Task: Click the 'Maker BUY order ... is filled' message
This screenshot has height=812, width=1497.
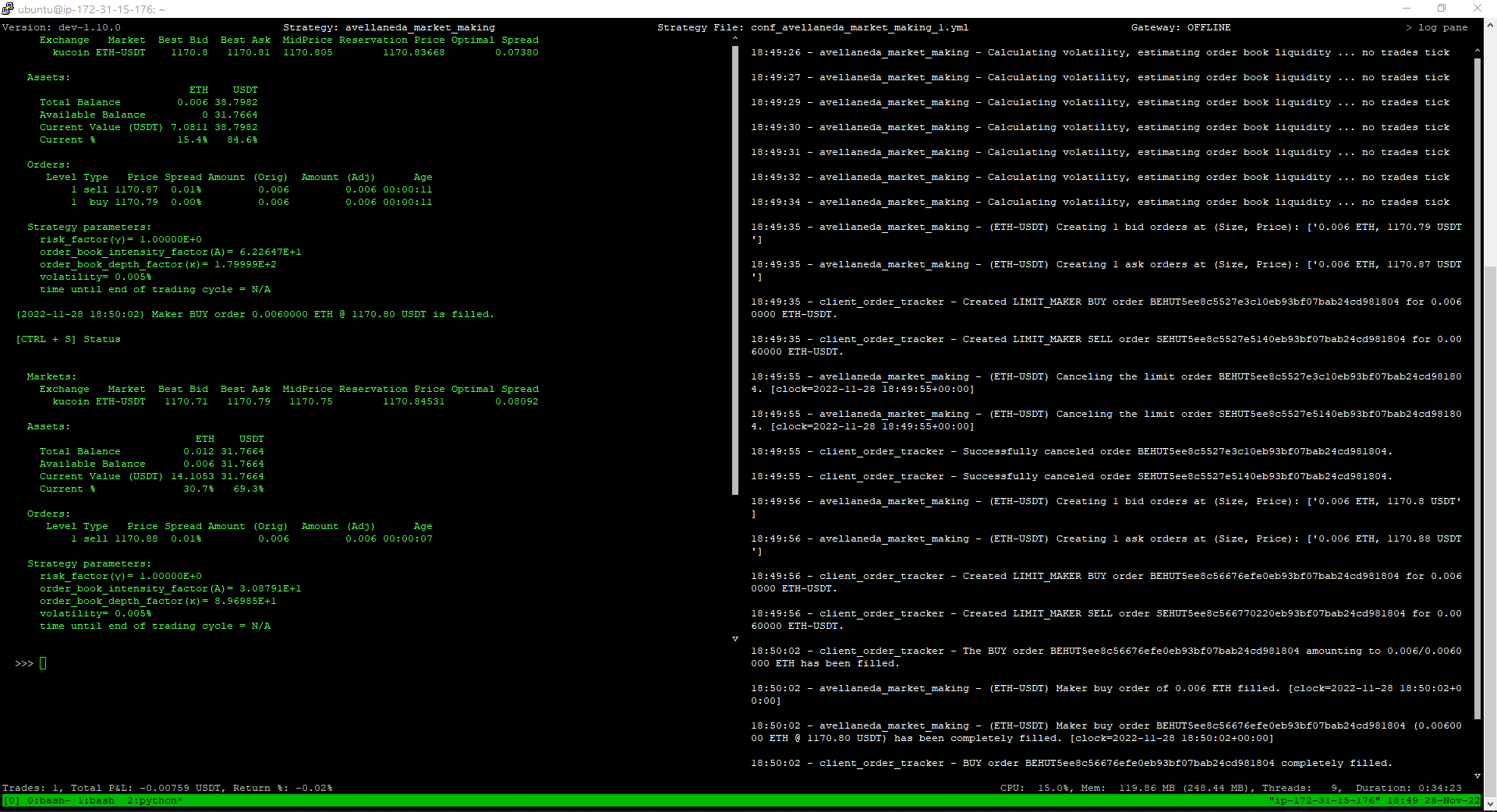Action: (255, 314)
